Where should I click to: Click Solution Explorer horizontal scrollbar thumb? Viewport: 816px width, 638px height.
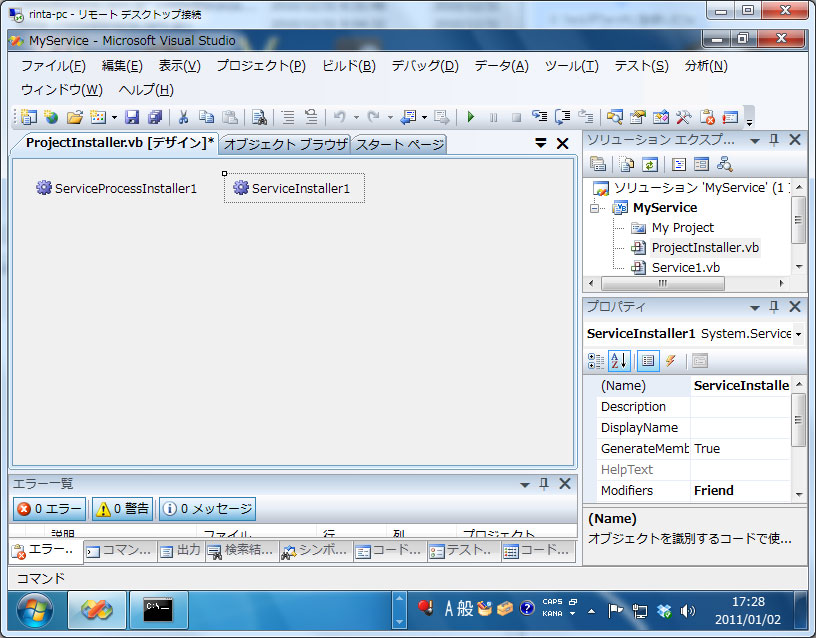coord(662,284)
